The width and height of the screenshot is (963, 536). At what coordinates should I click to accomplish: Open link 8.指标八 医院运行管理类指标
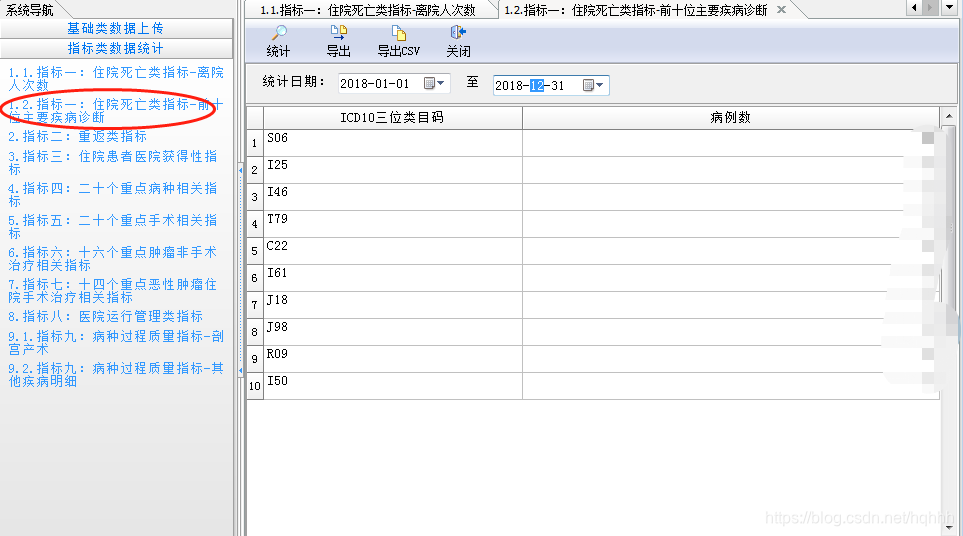click(106, 316)
